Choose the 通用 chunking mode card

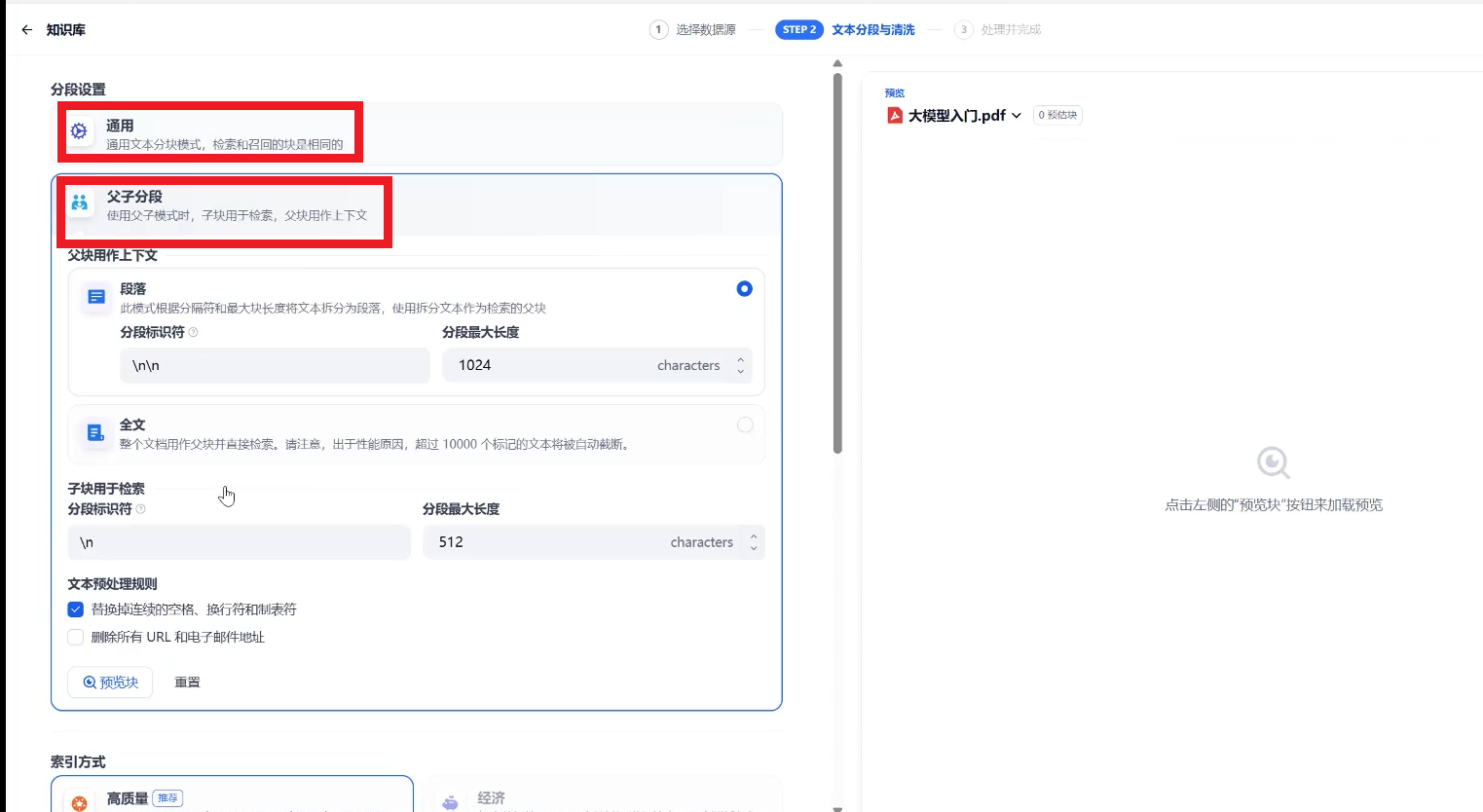417,134
